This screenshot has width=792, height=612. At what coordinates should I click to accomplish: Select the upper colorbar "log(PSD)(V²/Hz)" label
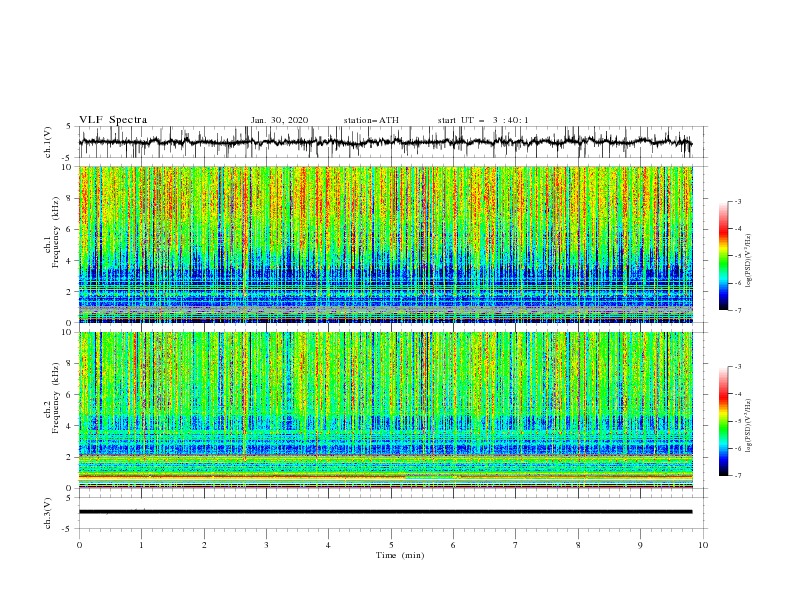point(750,261)
